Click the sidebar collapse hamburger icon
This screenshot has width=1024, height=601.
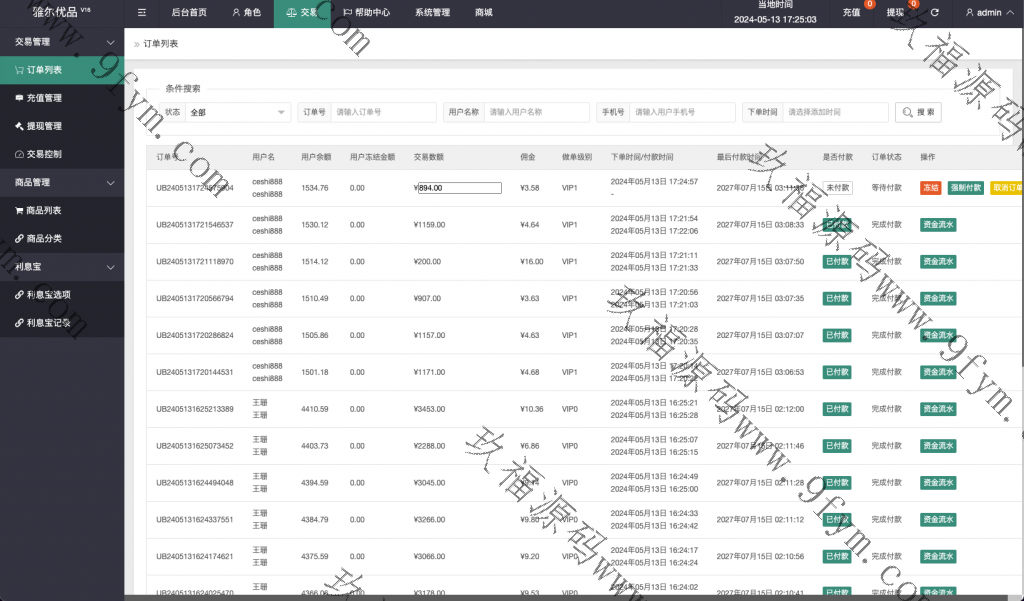click(141, 13)
